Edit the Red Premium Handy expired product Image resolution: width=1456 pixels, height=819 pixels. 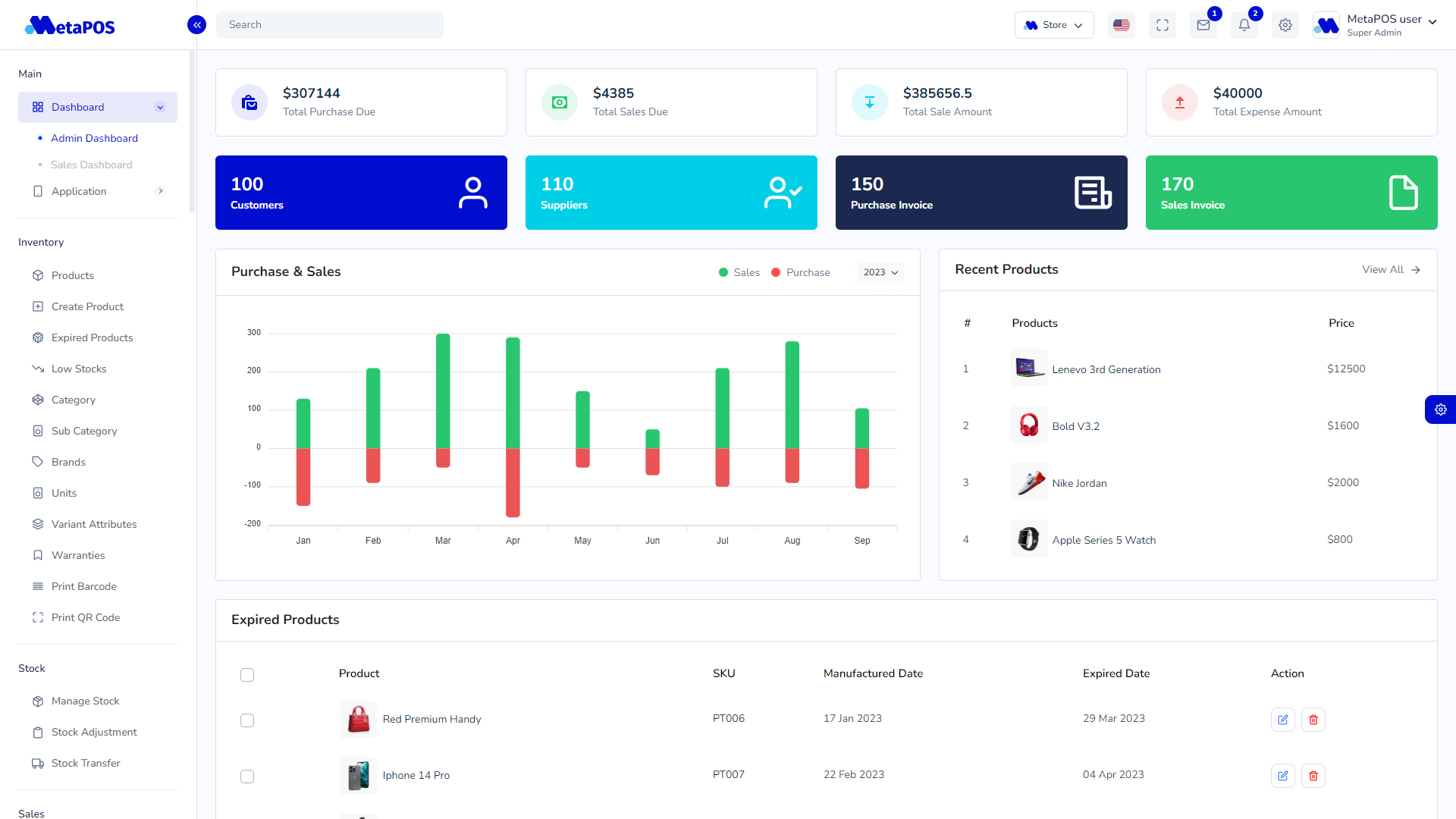(x=1282, y=719)
